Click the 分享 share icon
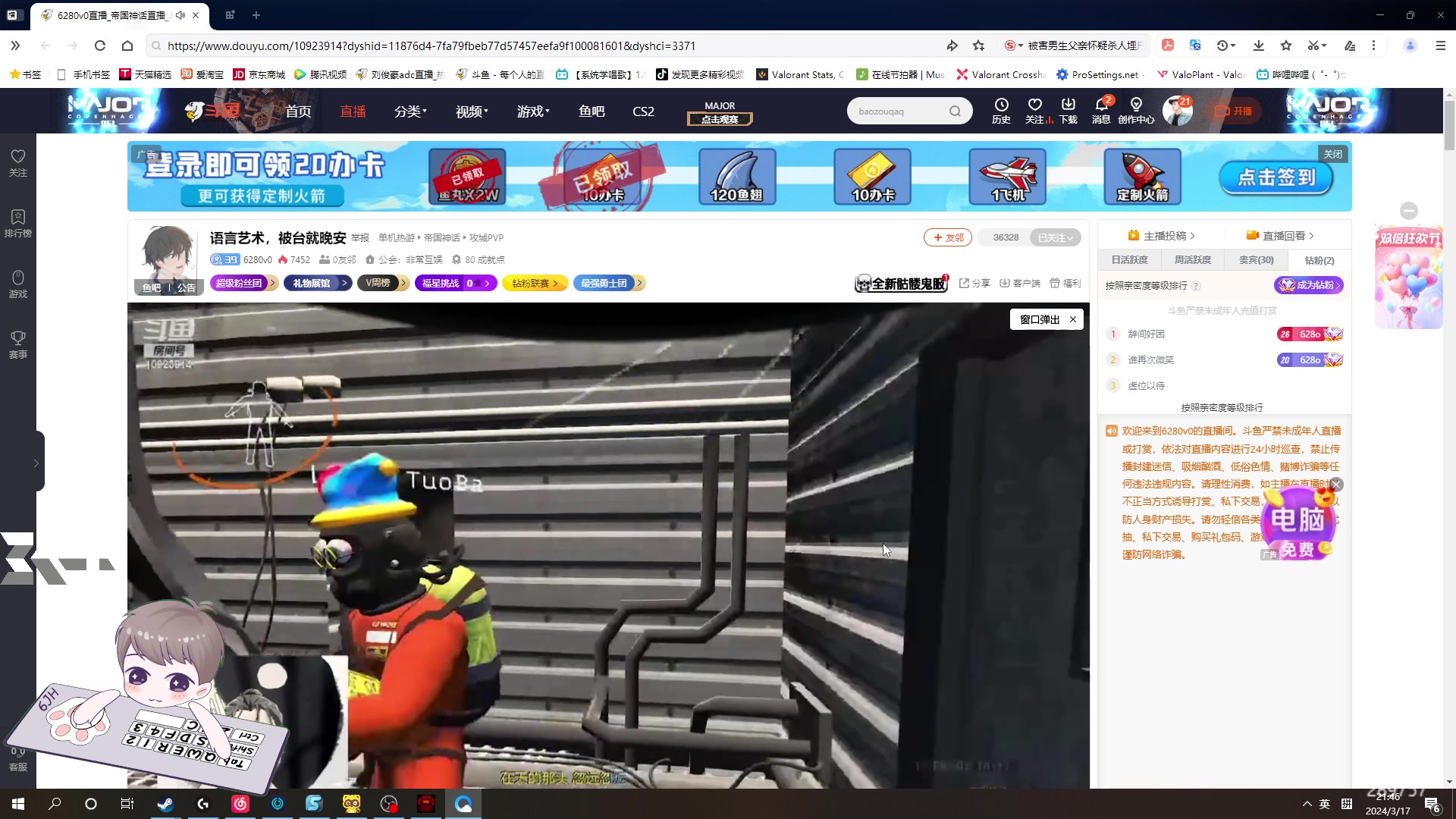 (x=974, y=283)
